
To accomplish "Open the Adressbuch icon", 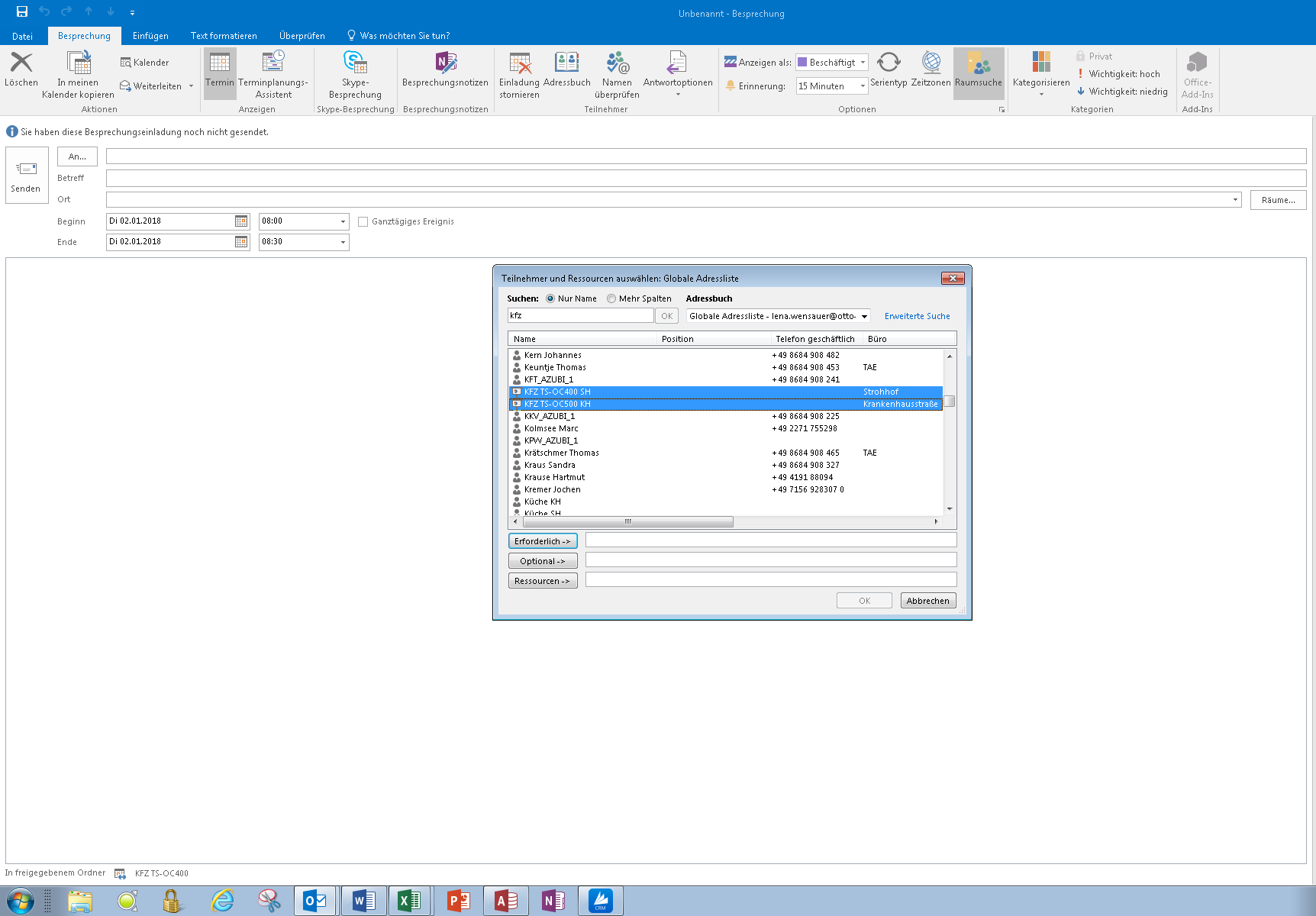I will point(567,63).
